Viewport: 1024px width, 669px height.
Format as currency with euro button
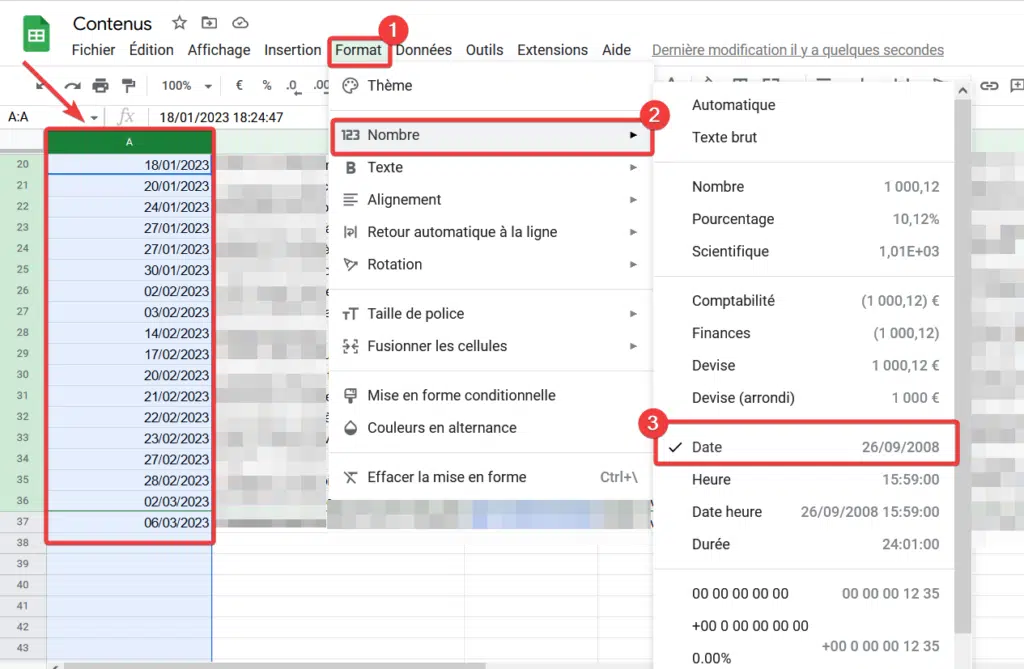click(239, 86)
